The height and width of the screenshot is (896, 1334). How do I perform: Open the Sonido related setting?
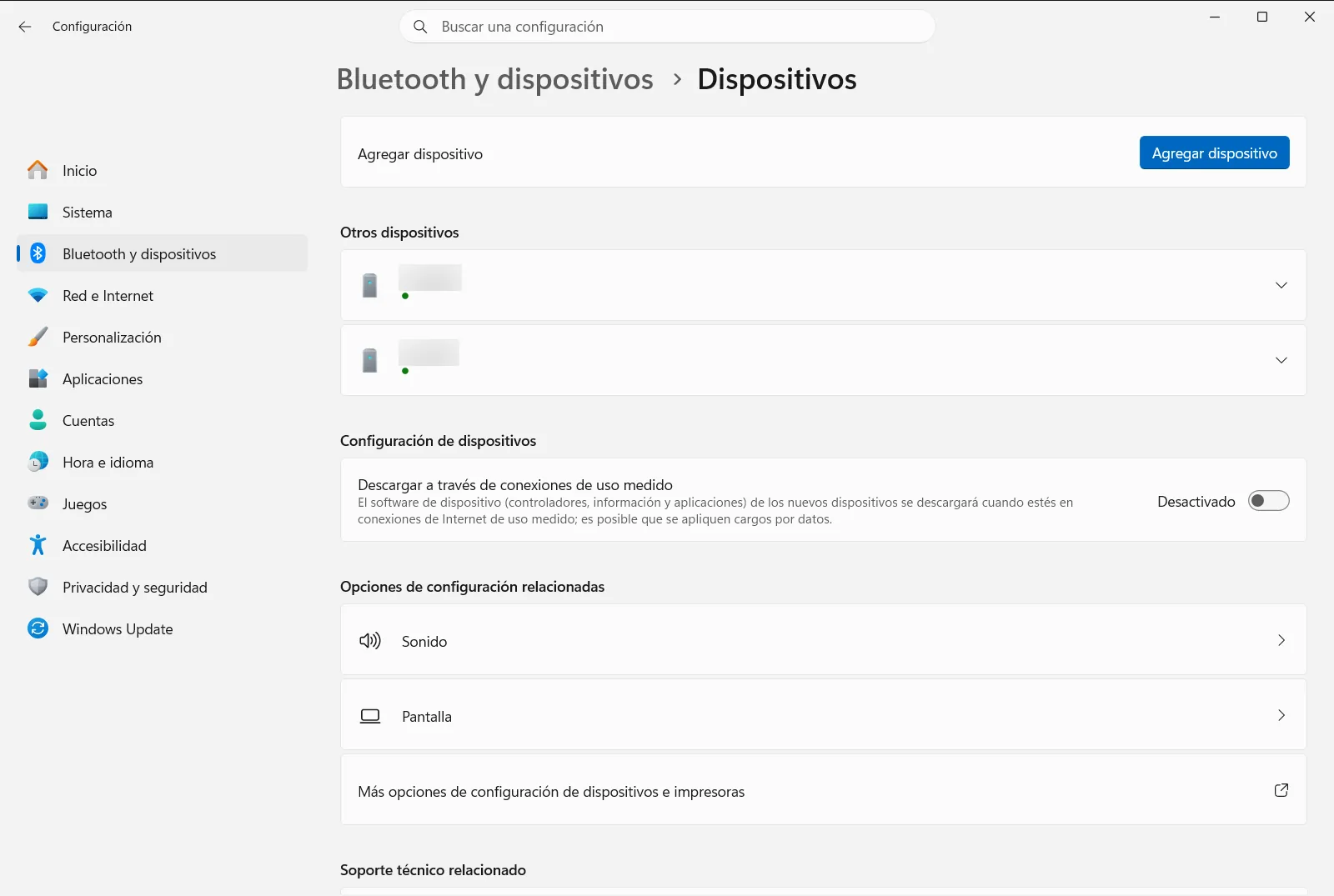pos(823,640)
